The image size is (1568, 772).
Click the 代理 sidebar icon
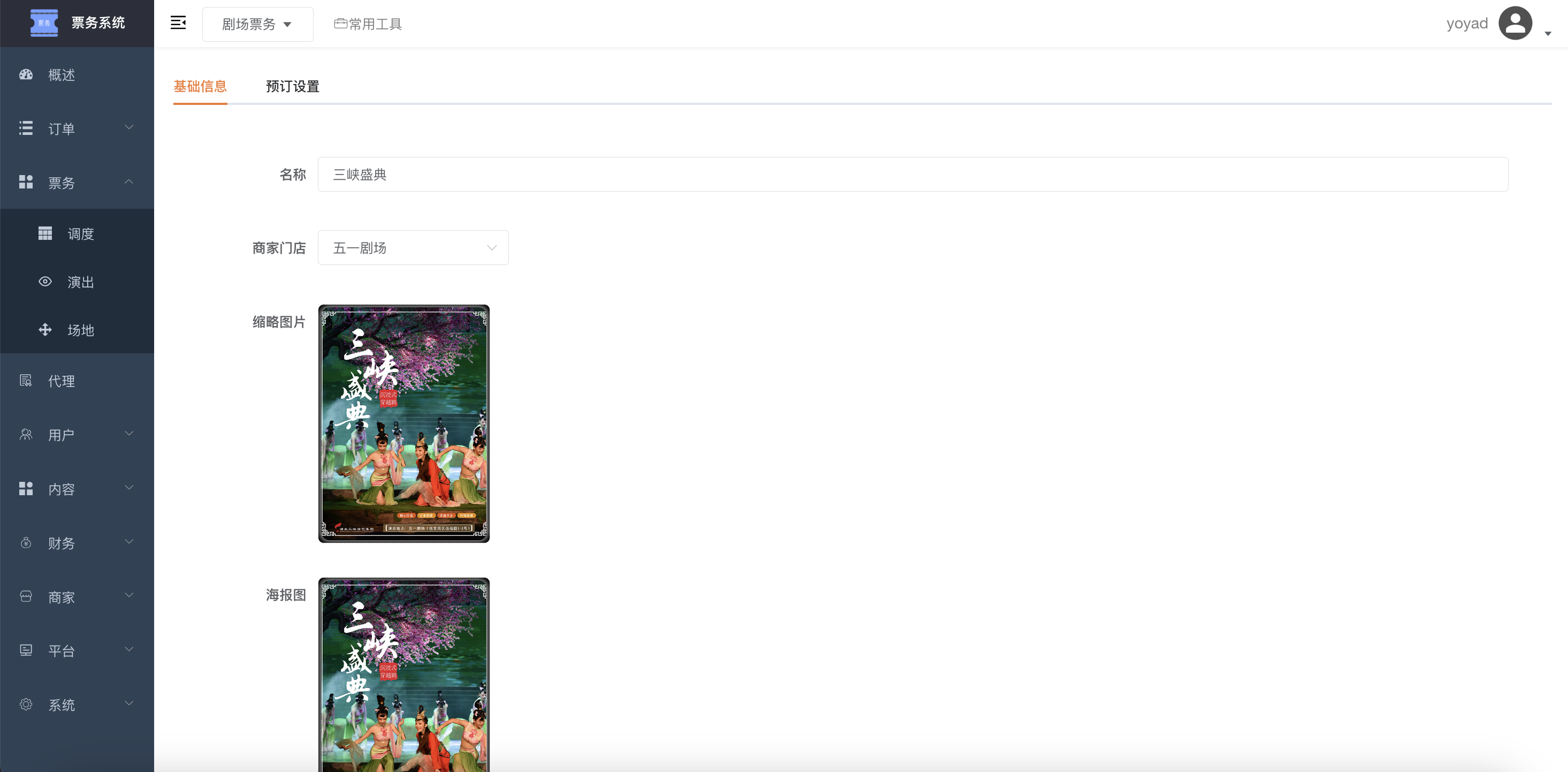[26, 381]
